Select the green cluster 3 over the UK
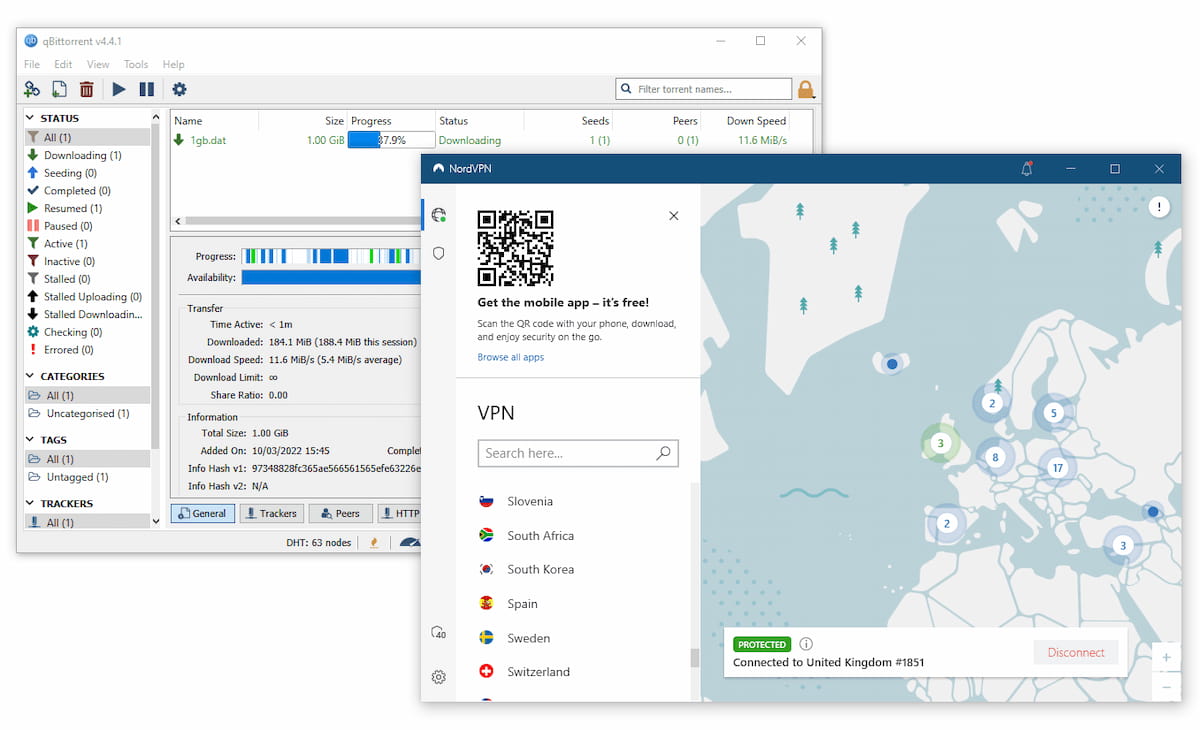The image size is (1200, 730). [939, 443]
